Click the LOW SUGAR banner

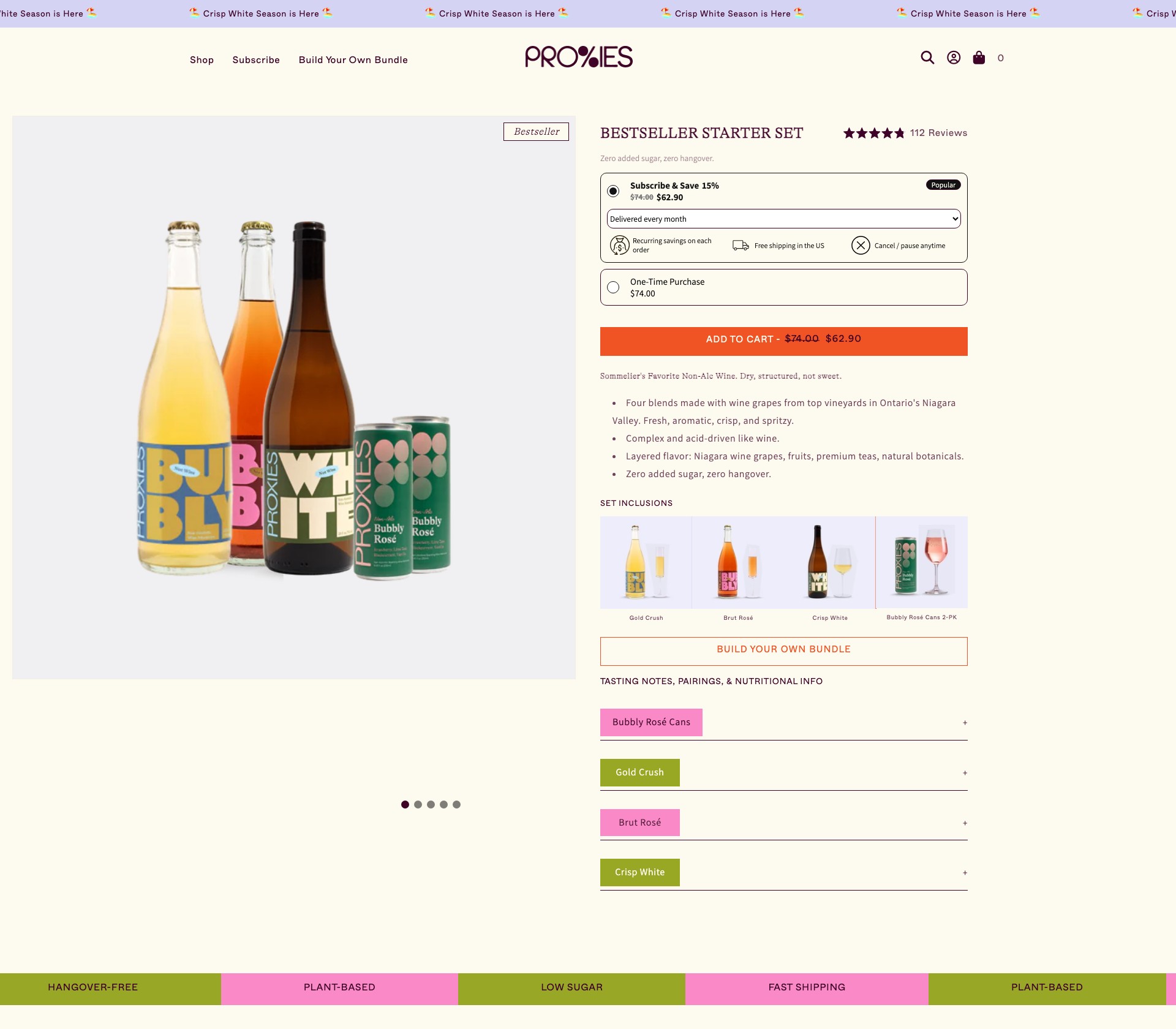click(571, 989)
